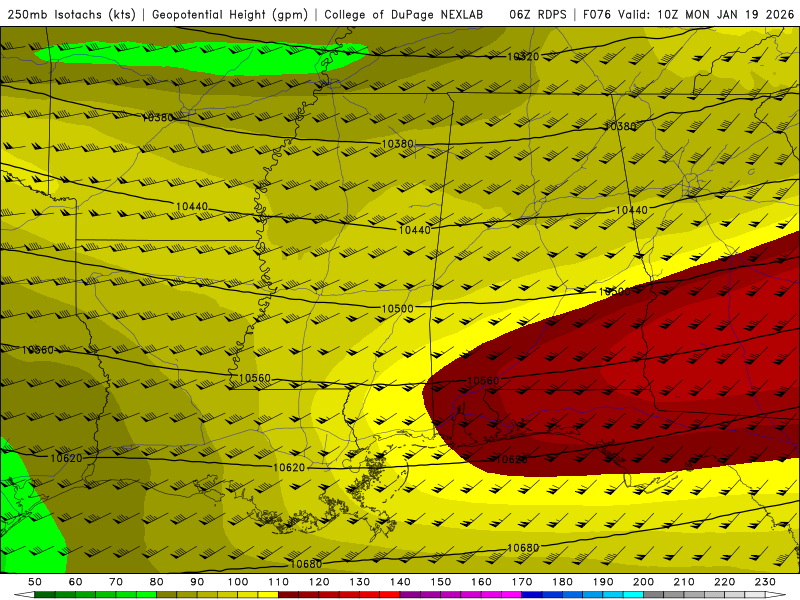
Task: Click the 10560 label inside the dark red jet core
Action: [x=483, y=381]
